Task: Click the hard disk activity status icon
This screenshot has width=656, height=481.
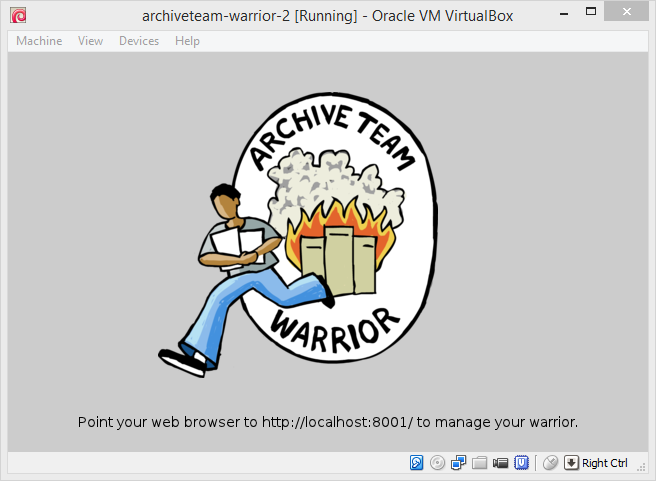Action: [x=416, y=463]
